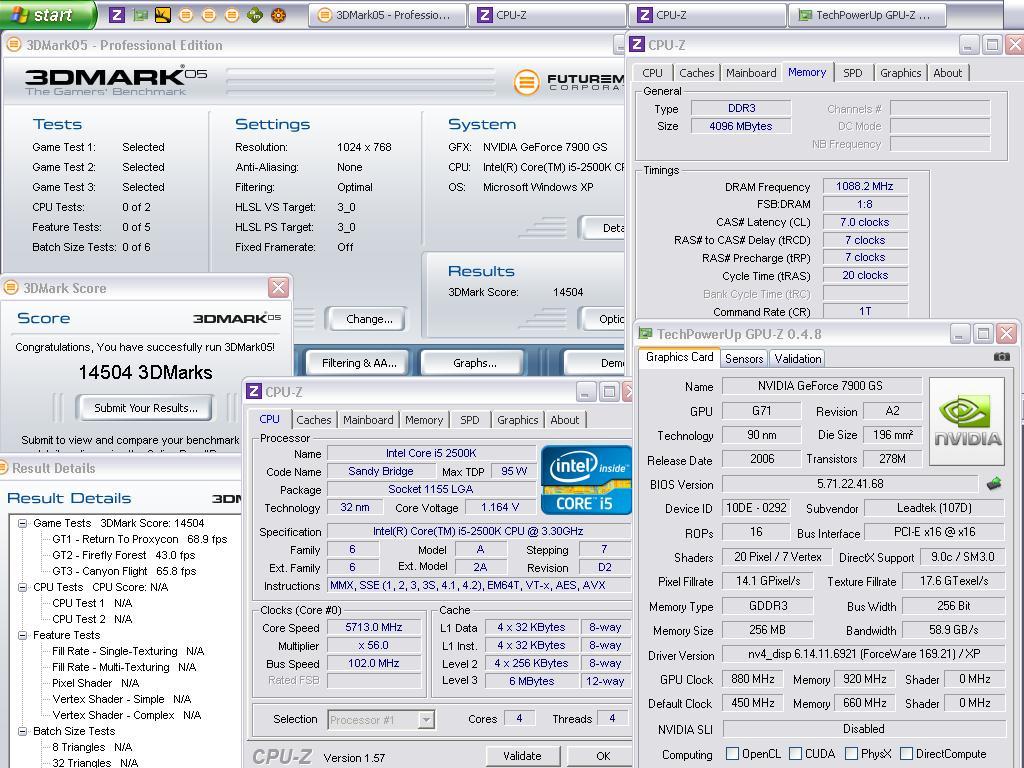Enable the DirectCompute checkbox
The height and width of the screenshot is (768, 1024).
[x=906, y=754]
